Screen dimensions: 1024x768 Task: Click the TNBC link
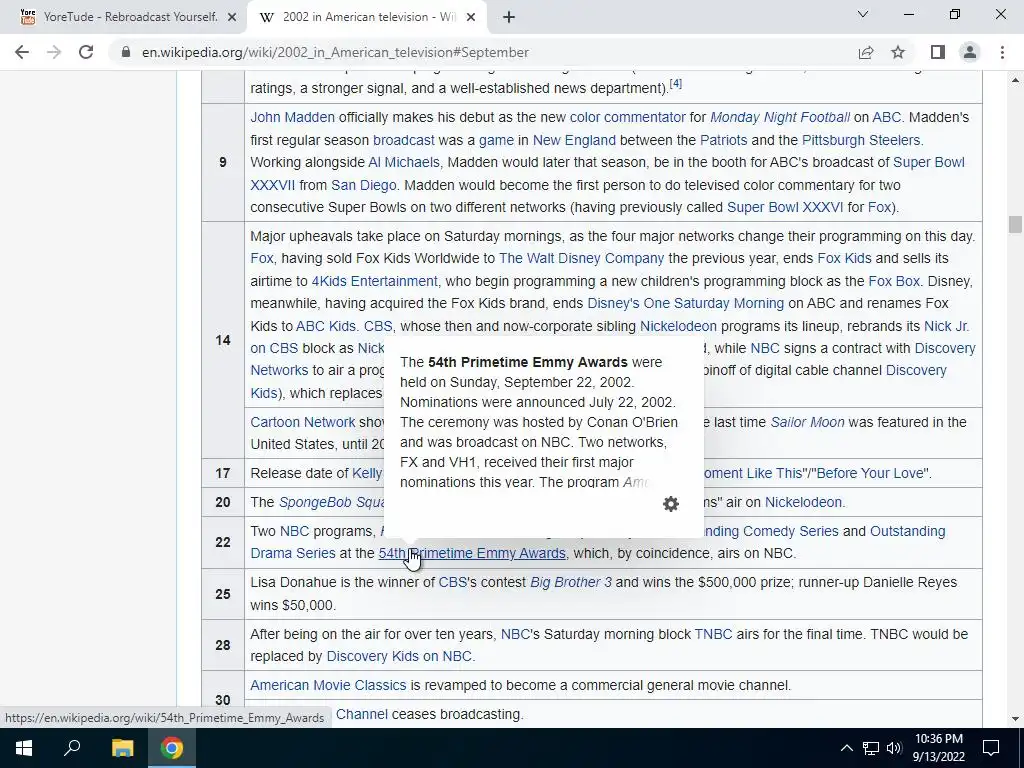point(713,634)
